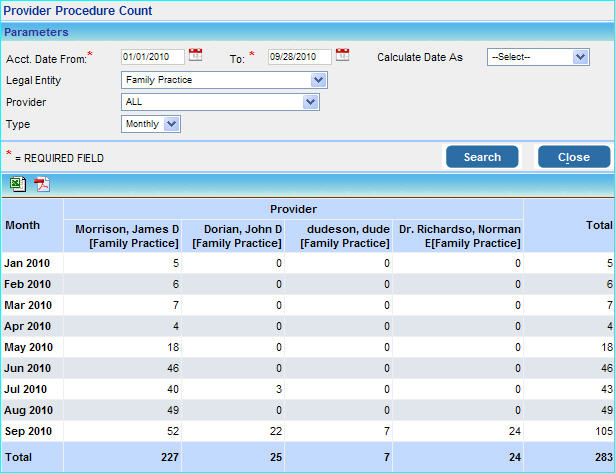Image resolution: width=615 pixels, height=473 pixels.
Task: Focus the Acct. Date From input field
Action: pos(152,56)
